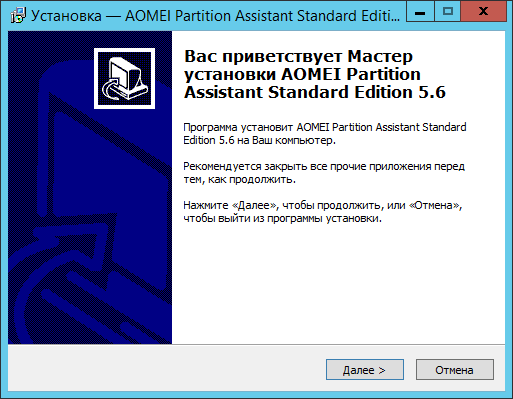This screenshot has height=399, width=513.
Task: Click 'Edition 5.6 на Ваш компьютер' text line
Action: tap(259, 140)
